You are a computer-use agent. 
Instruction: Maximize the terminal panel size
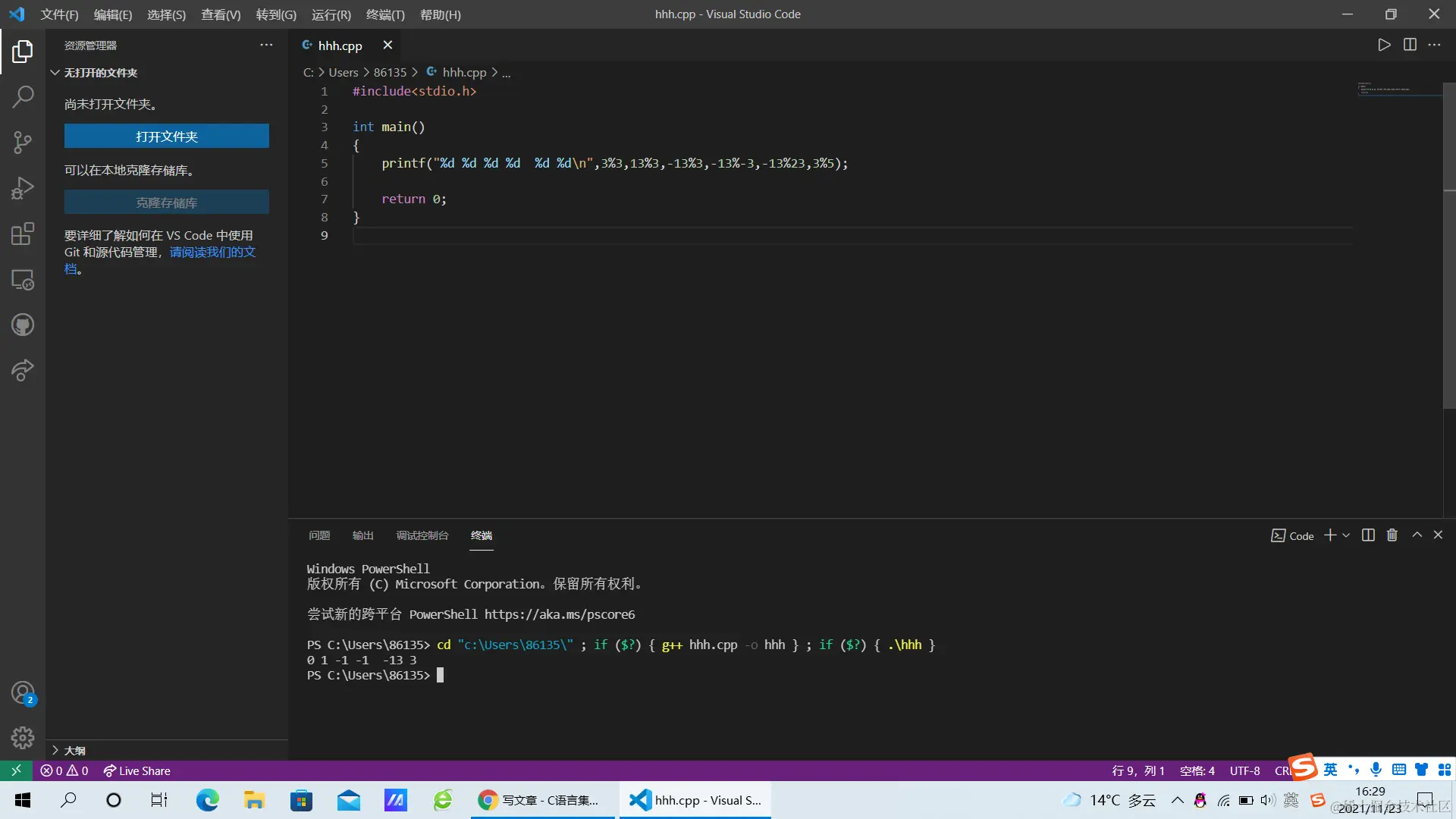(1417, 535)
